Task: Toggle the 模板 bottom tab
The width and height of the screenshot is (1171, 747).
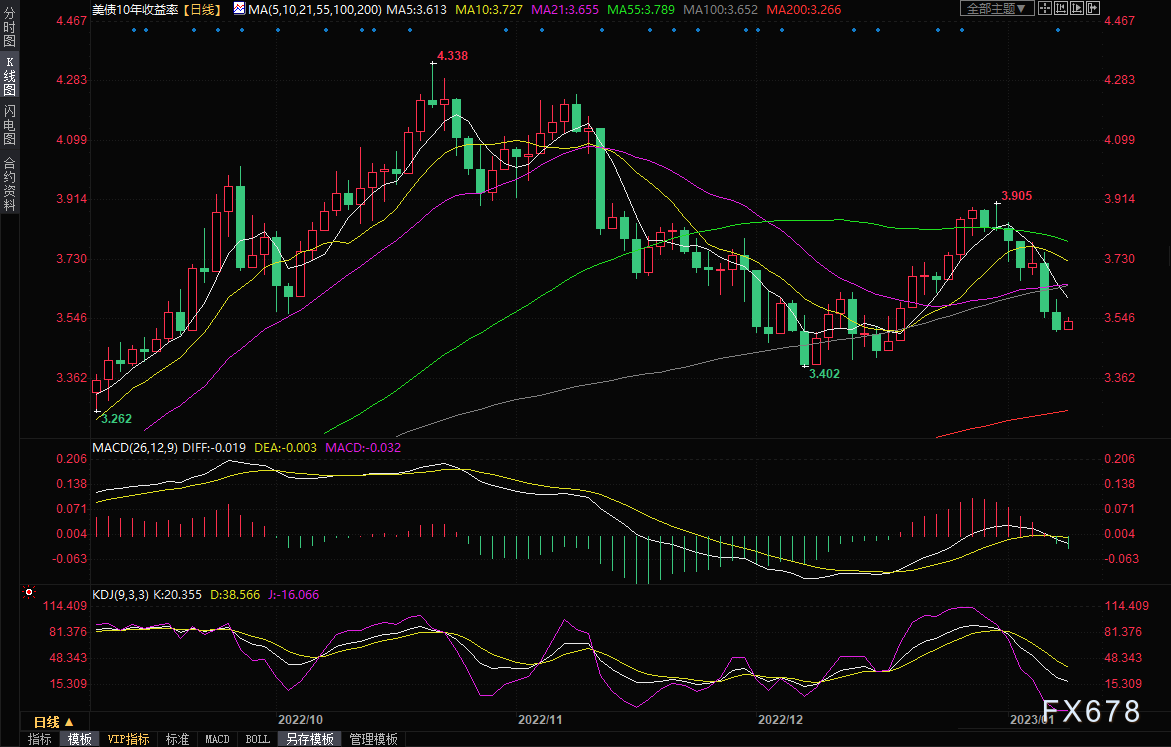Action: [79, 739]
